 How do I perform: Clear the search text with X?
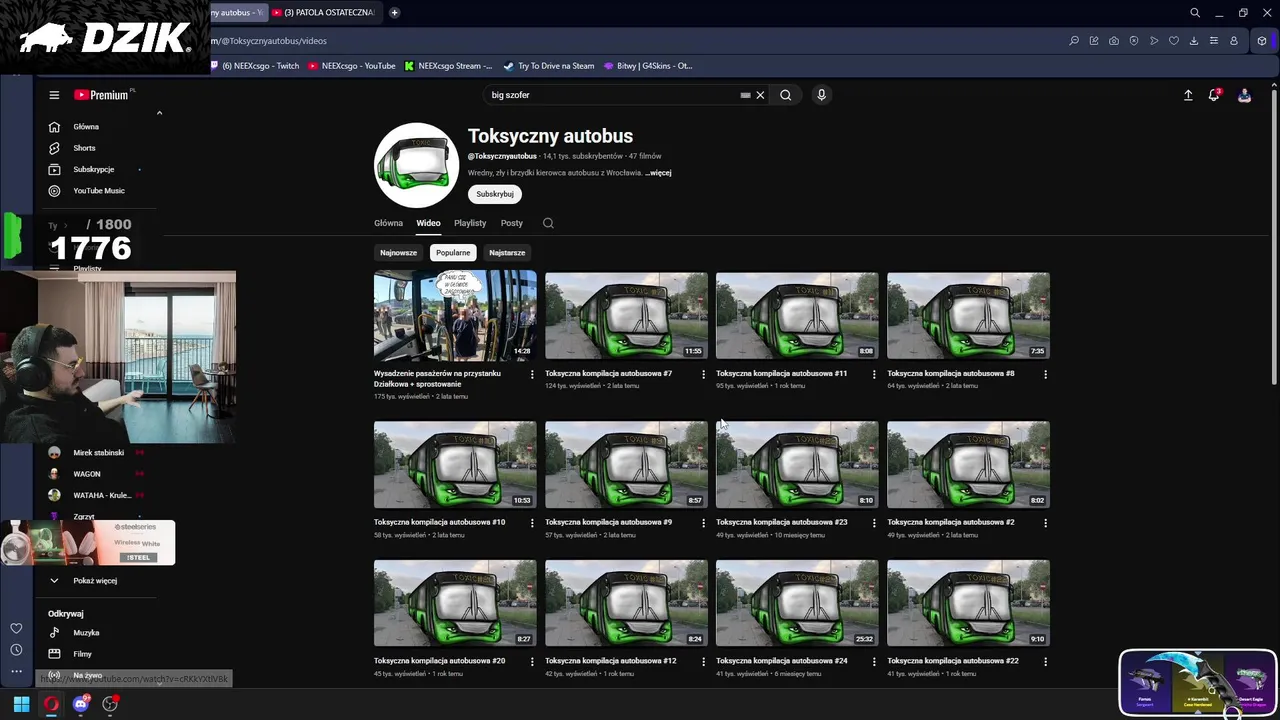[760, 95]
